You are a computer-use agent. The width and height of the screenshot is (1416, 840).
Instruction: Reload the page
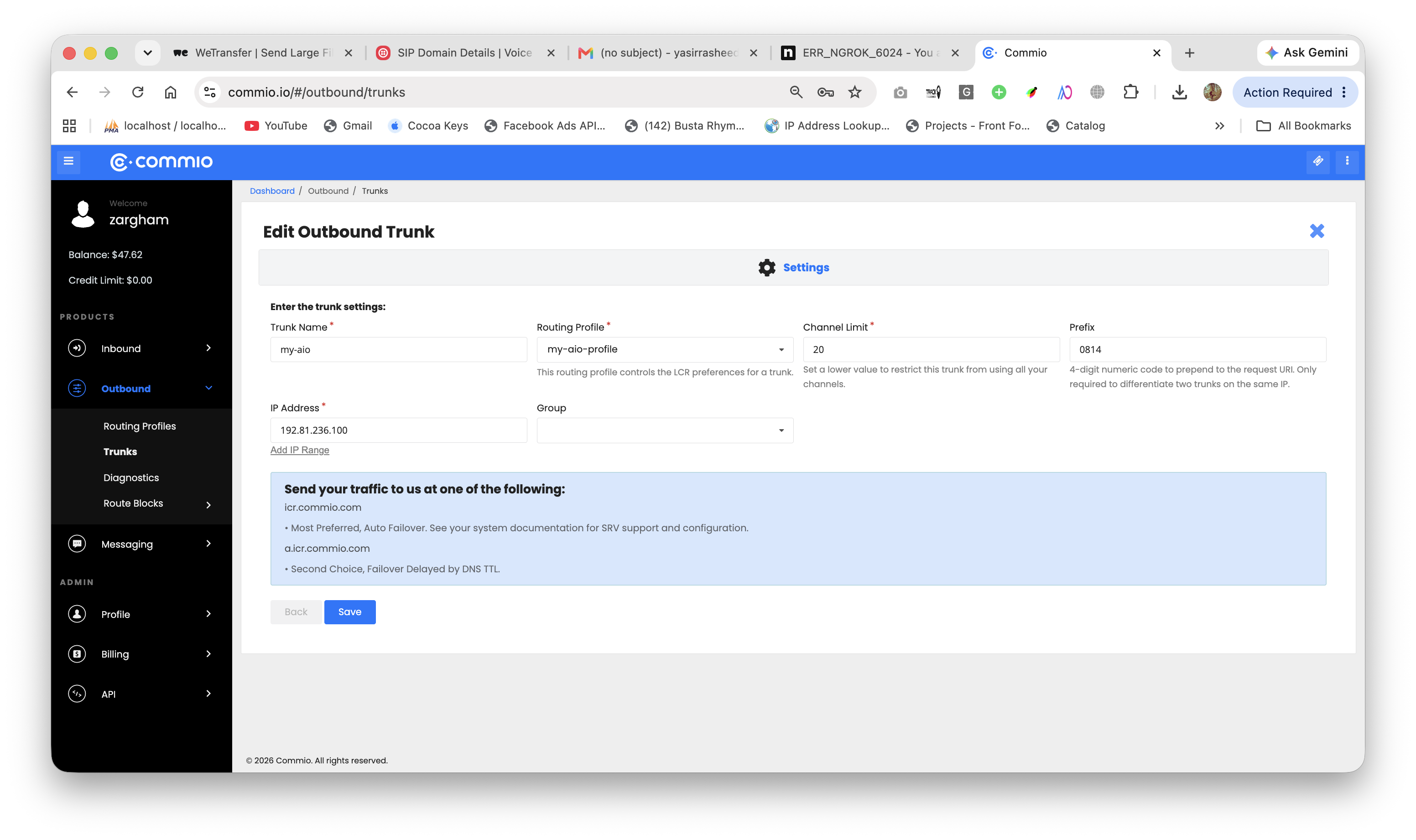138,92
